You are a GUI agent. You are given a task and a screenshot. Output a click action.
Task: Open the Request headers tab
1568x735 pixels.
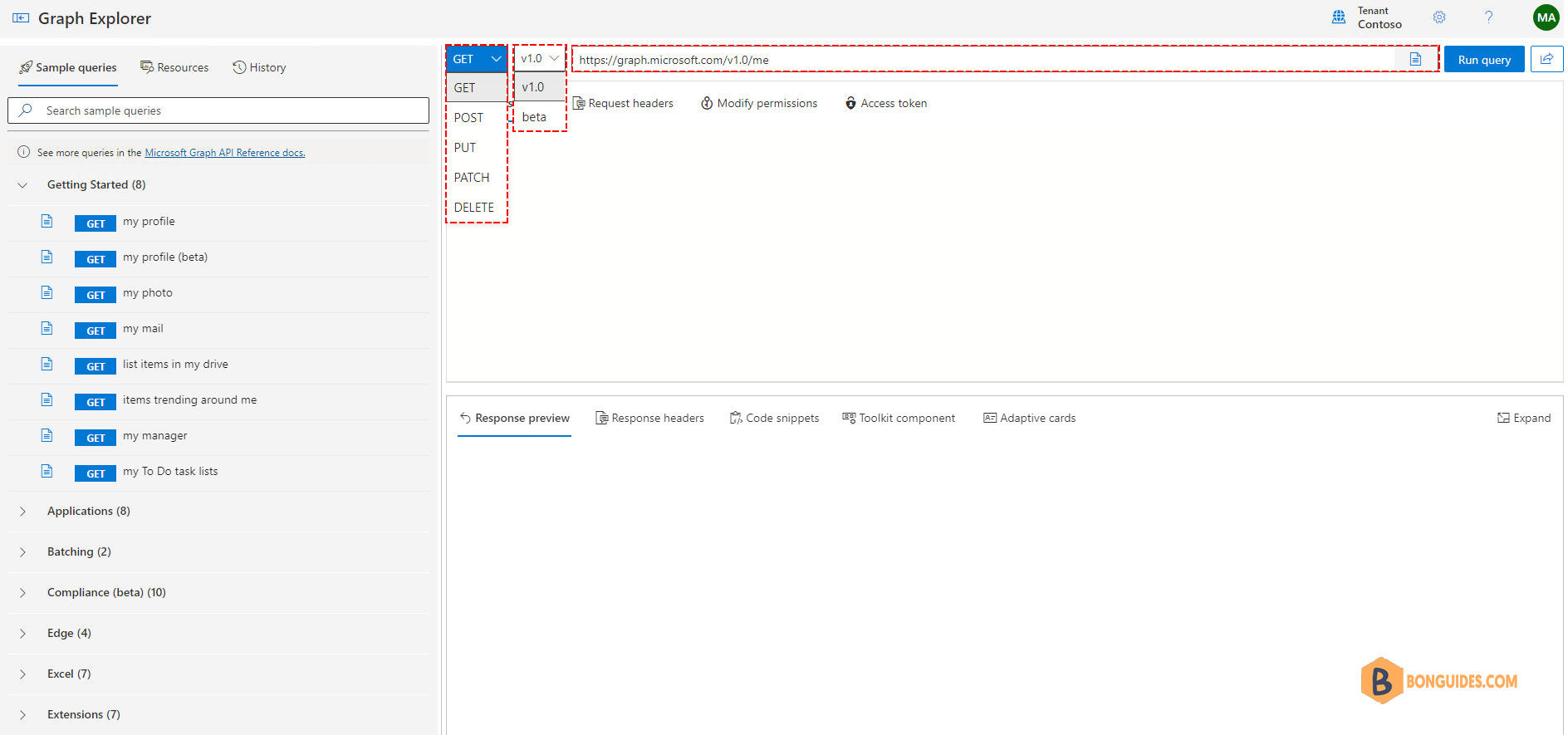(623, 103)
